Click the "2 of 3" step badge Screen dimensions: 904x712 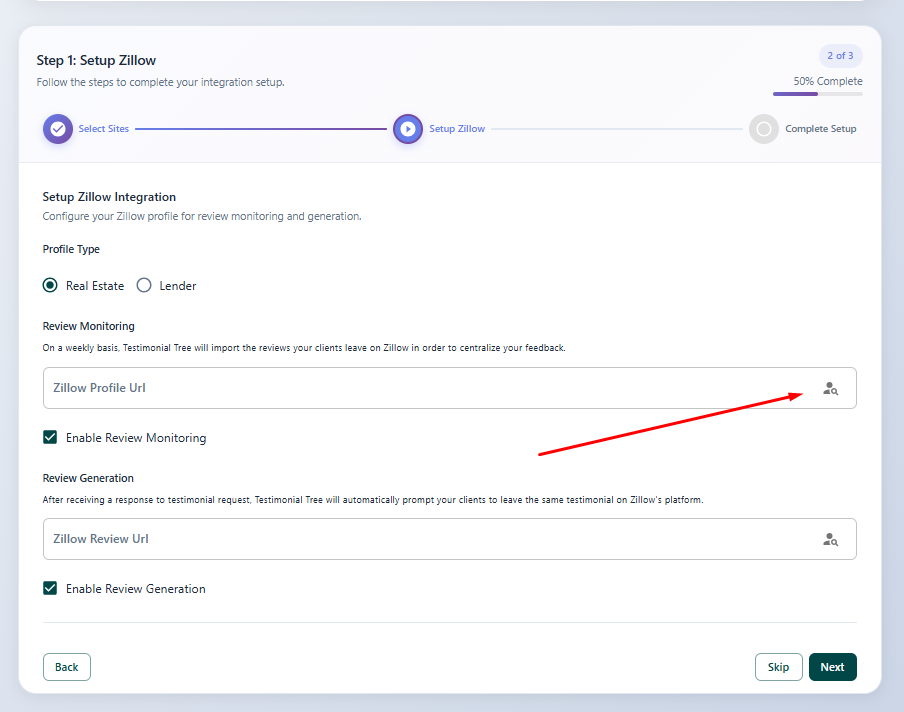click(841, 56)
